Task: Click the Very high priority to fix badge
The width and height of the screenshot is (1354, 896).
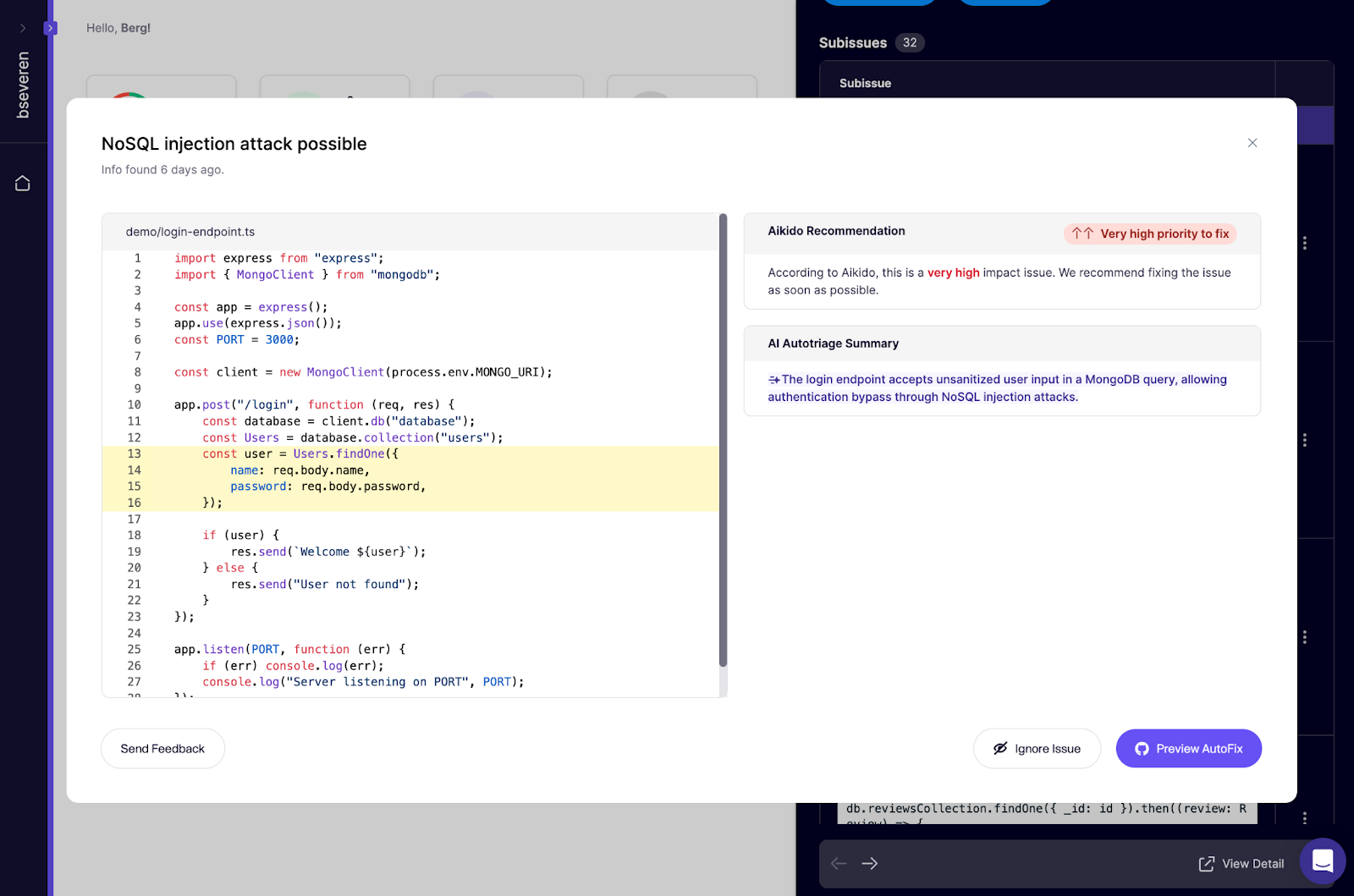Action: 1149,234
